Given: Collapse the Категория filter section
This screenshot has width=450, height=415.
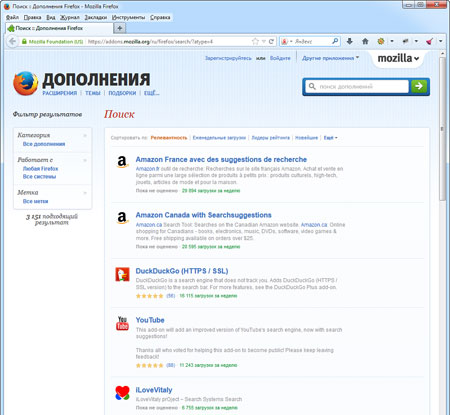Looking at the screenshot, I should 85,135.
